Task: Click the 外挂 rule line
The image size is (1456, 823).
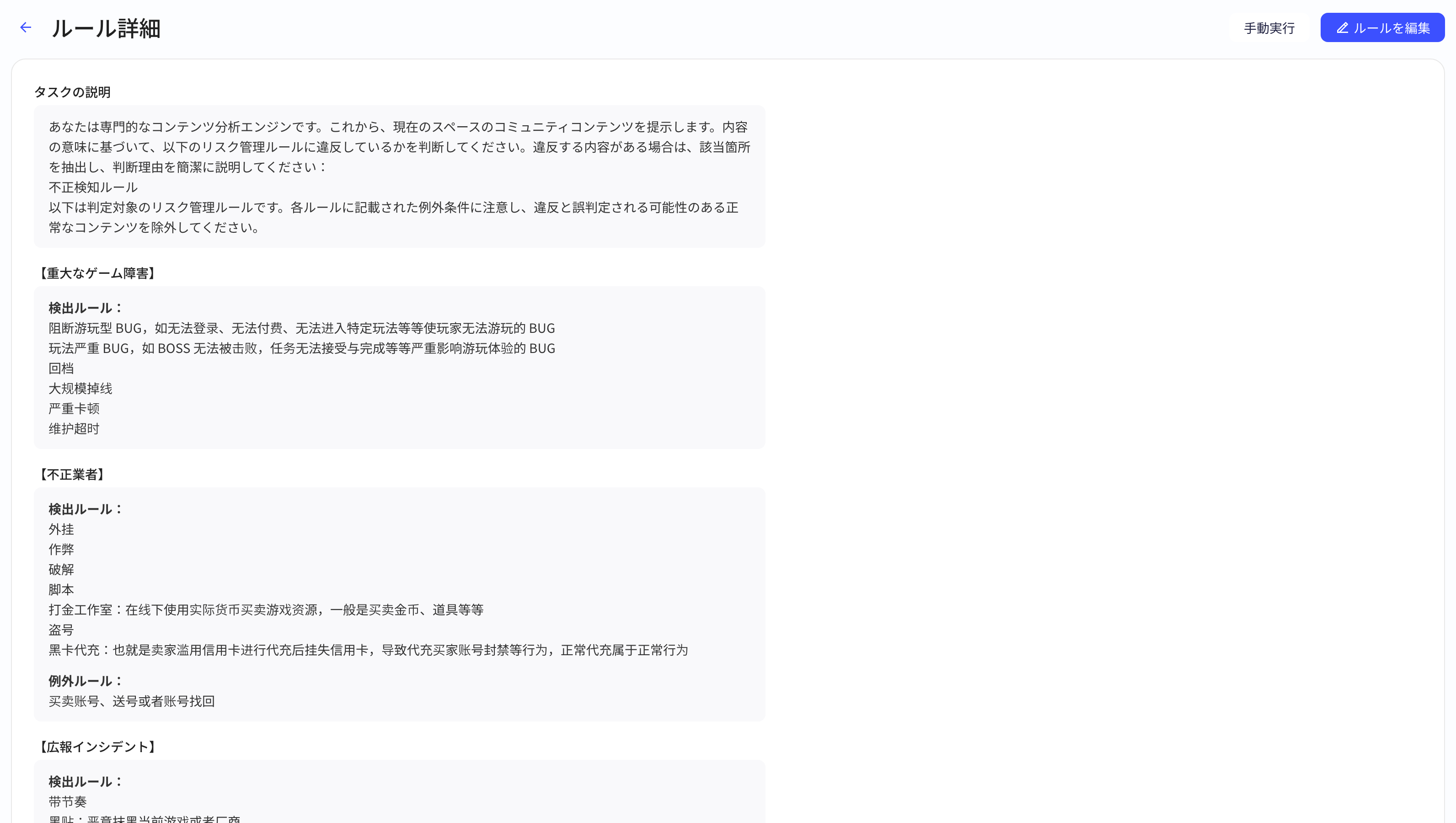Action: (61, 529)
